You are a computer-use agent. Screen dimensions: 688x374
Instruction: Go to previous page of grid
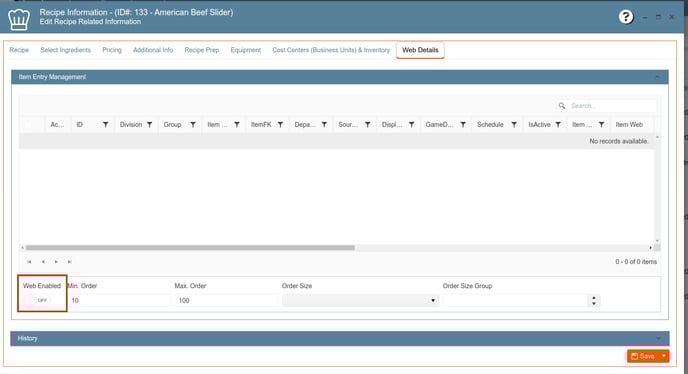click(x=43, y=262)
